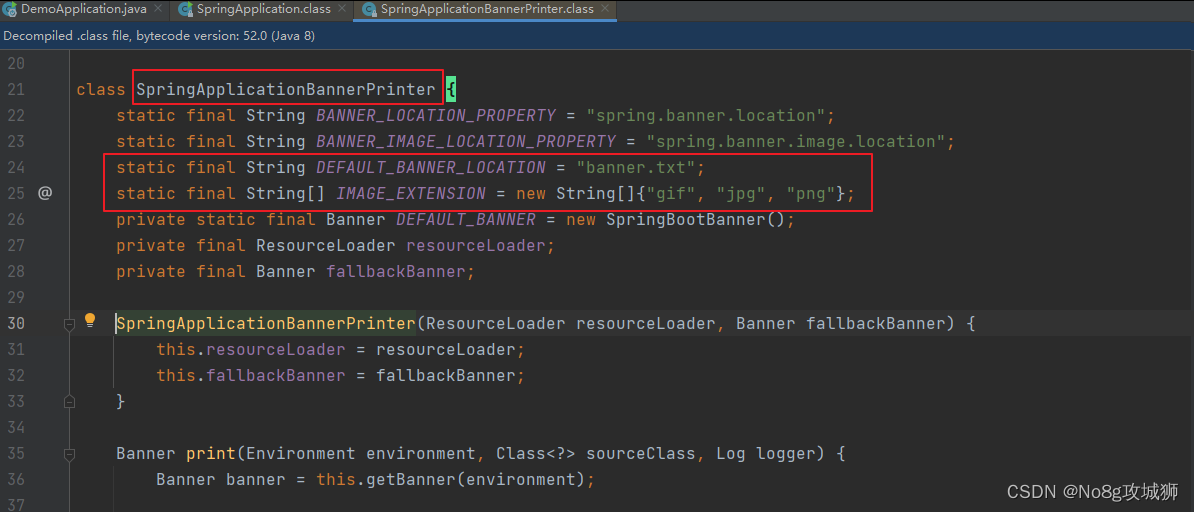Close the SpringApplication.class tab
Image resolution: width=1194 pixels, height=512 pixels.
[x=342, y=9]
